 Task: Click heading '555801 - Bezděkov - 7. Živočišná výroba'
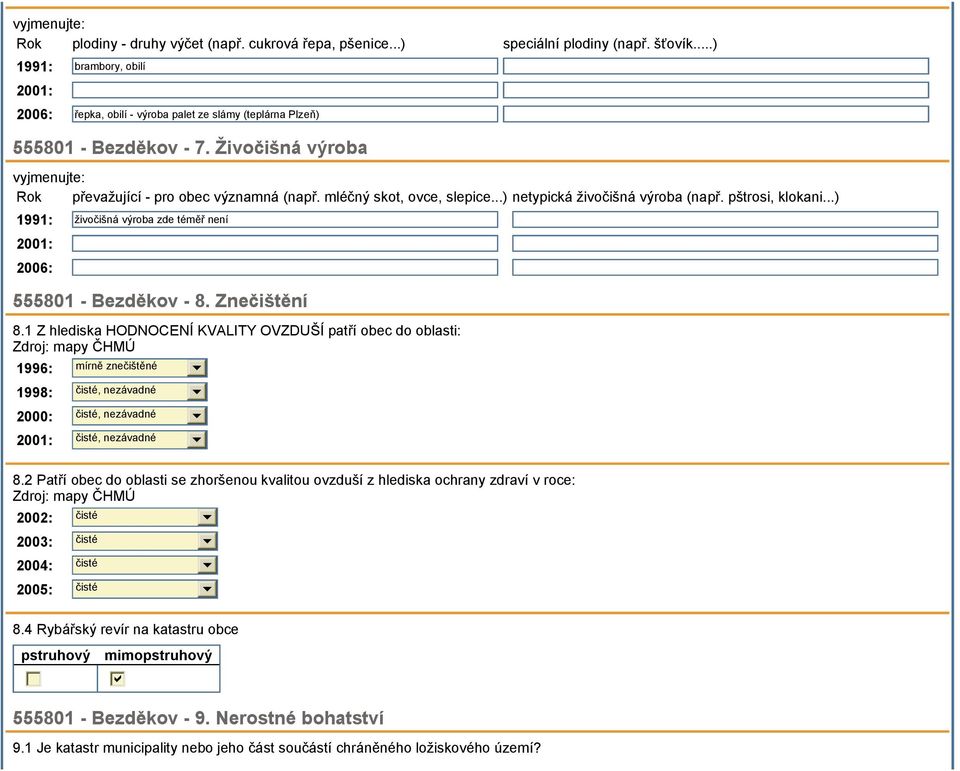(190, 148)
